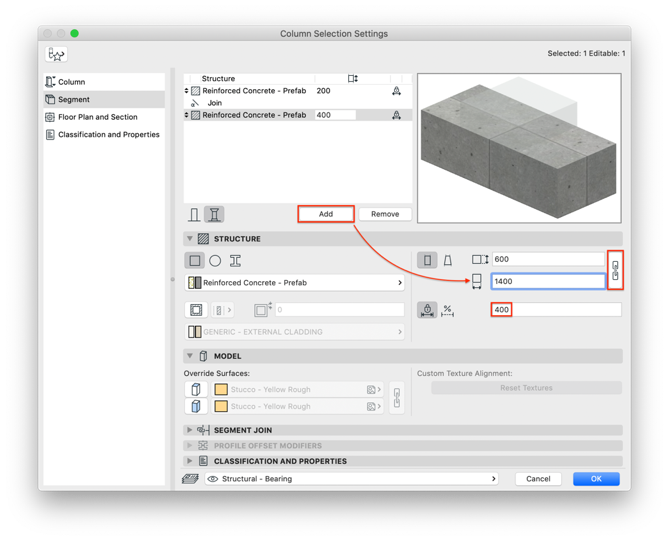Choose the I-beam complex profile icon

(235, 261)
